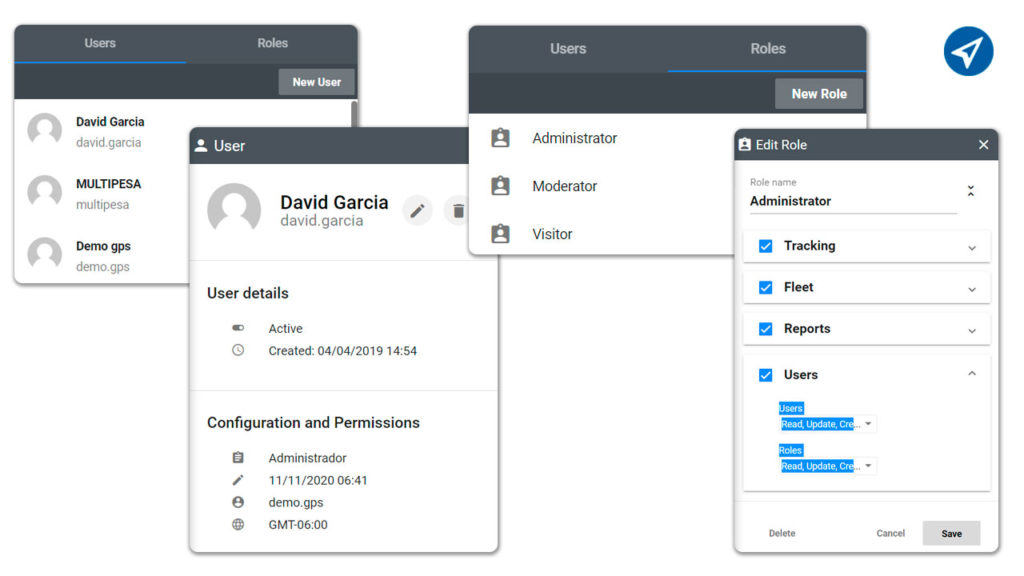Click the New Role button

(x=819, y=94)
